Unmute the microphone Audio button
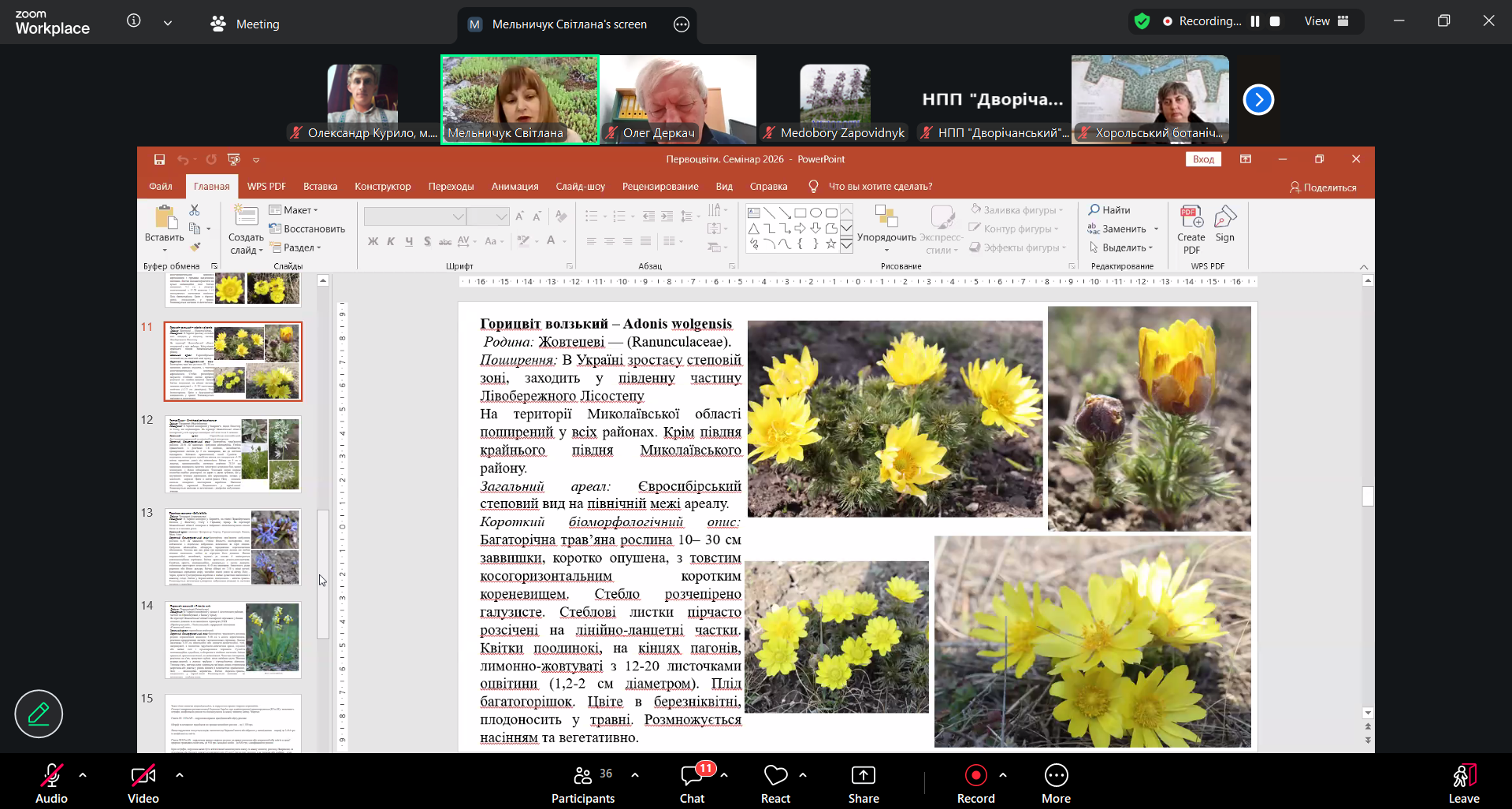Viewport: 1512px width, 809px height. click(x=51, y=776)
